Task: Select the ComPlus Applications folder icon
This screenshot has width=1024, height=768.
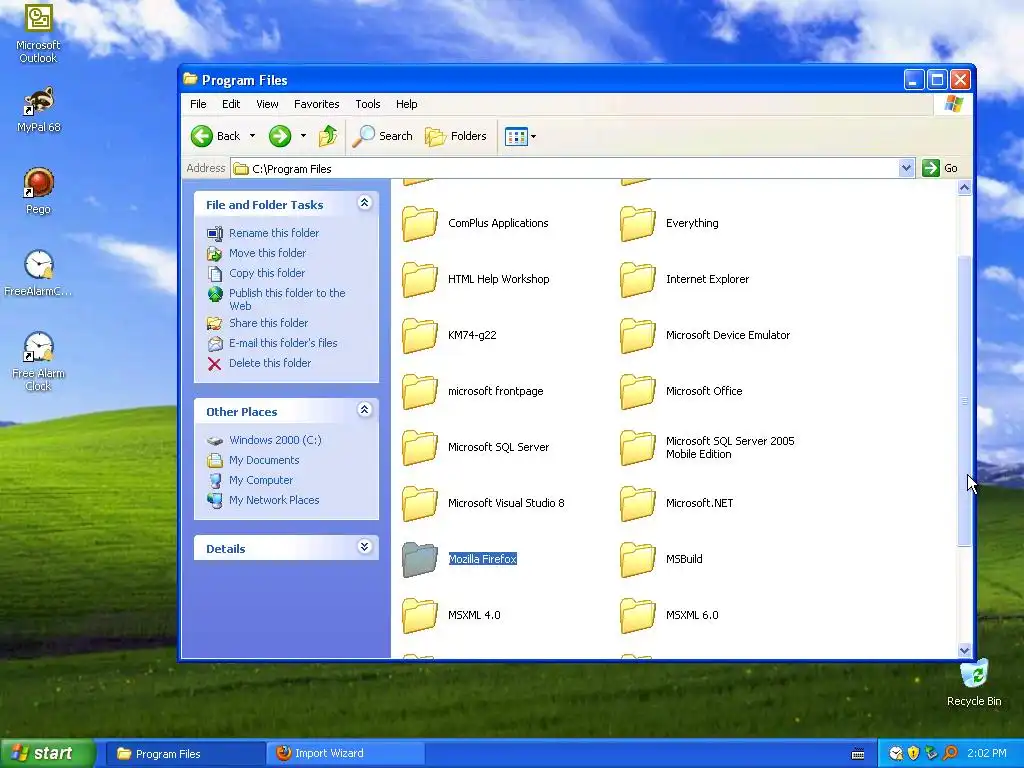Action: tap(419, 223)
